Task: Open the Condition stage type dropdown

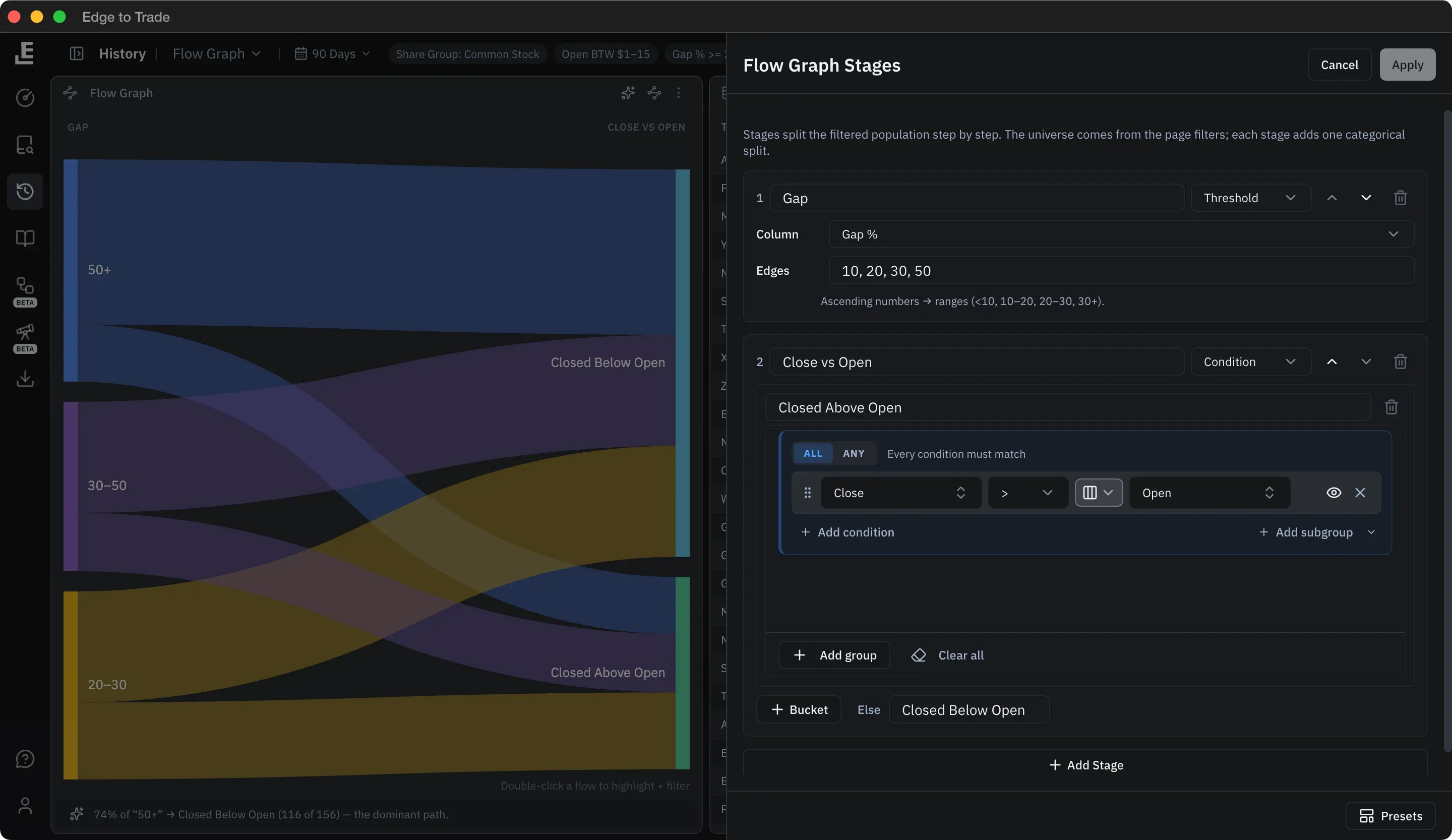Action: click(1250, 361)
